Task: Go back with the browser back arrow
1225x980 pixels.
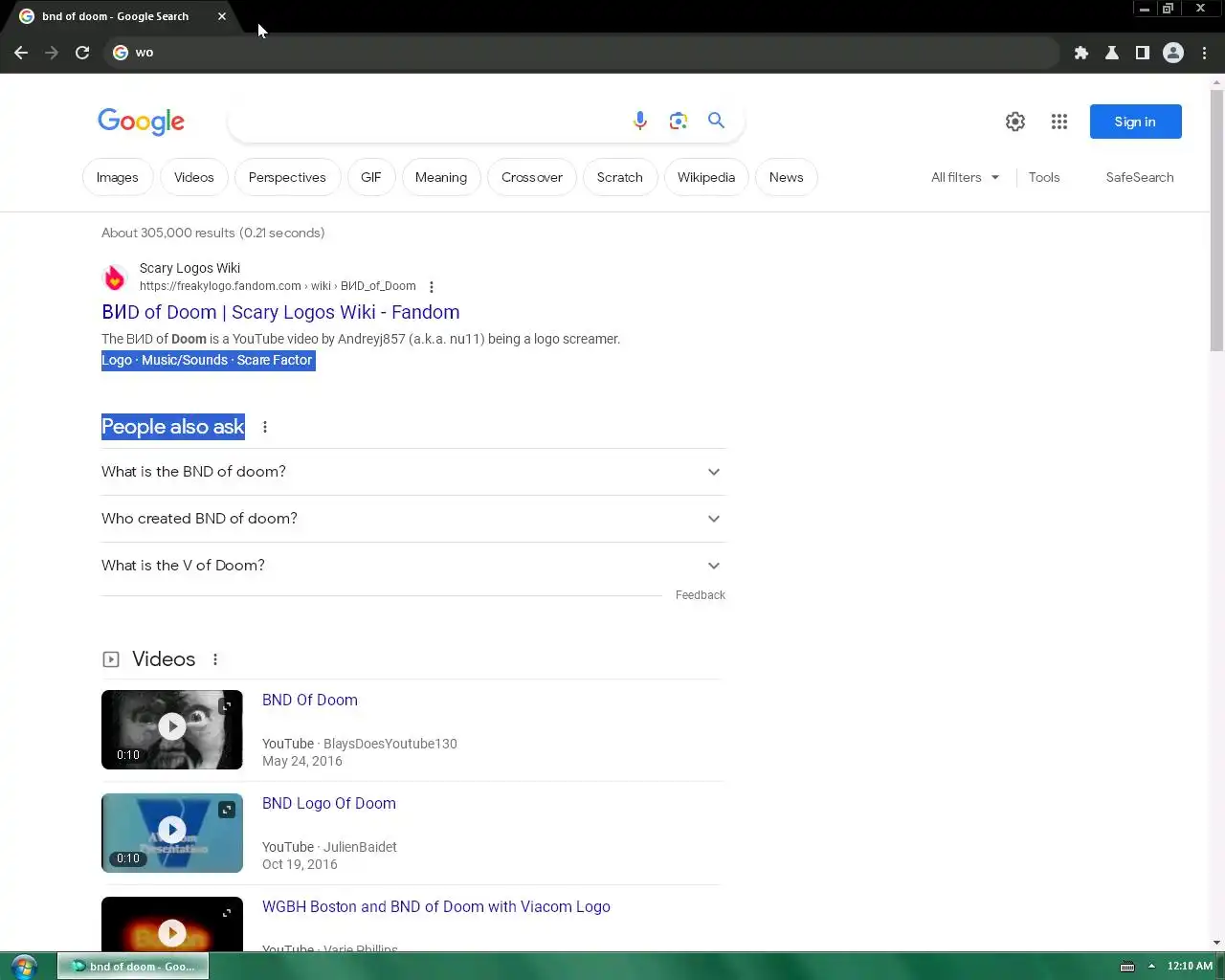Action: point(21,53)
